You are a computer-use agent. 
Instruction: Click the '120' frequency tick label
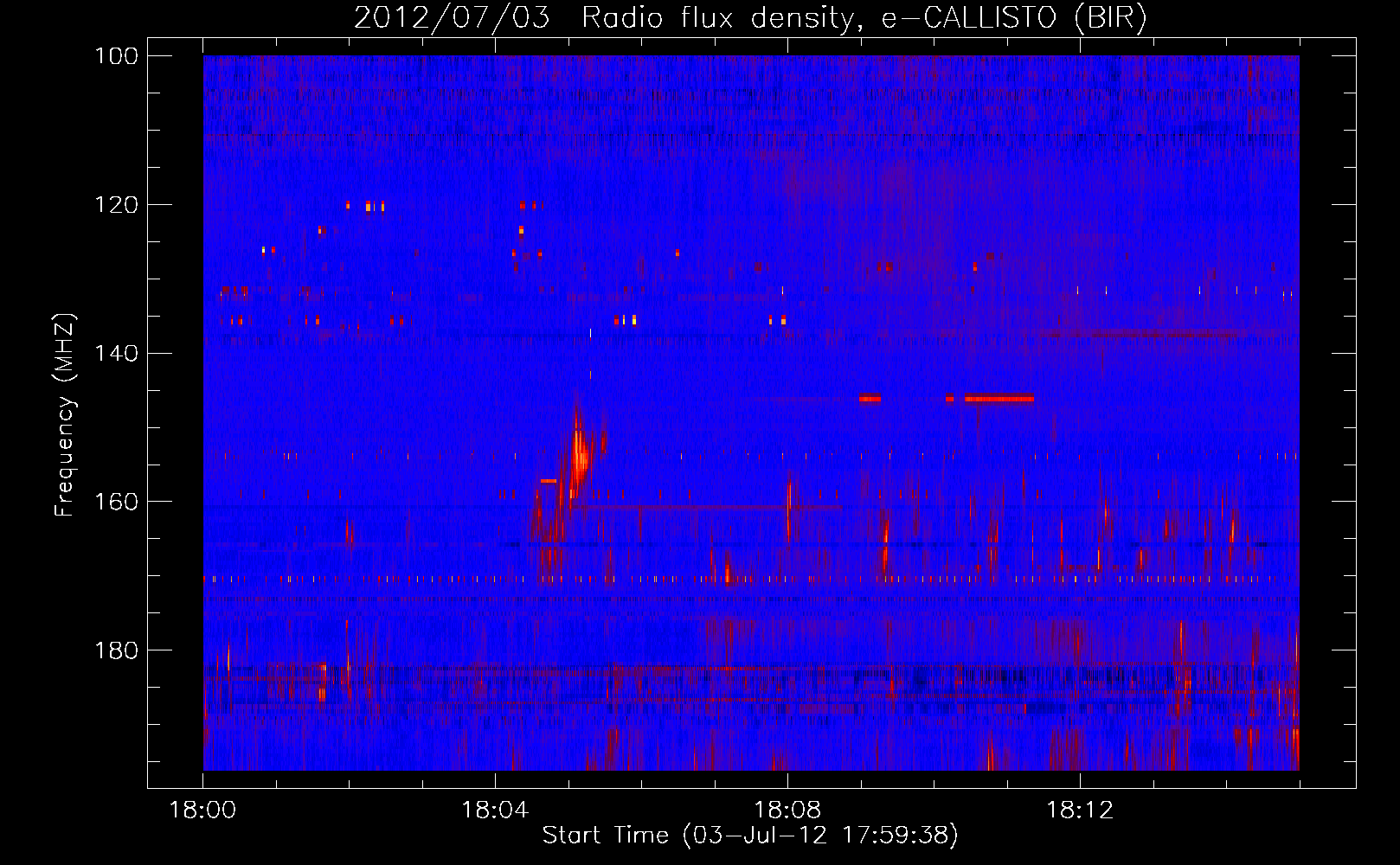(x=117, y=205)
